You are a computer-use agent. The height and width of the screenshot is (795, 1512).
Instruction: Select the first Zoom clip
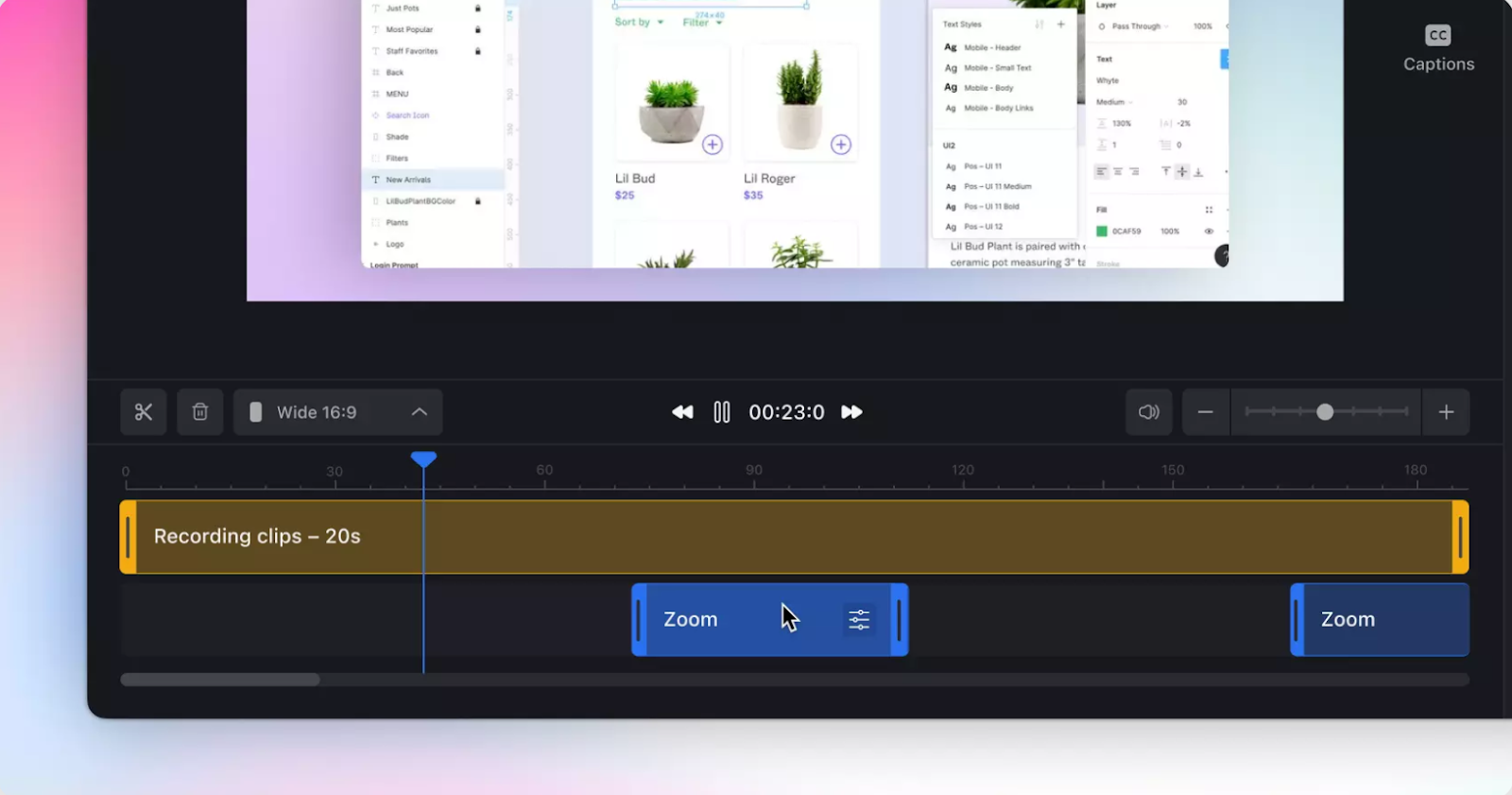(x=769, y=620)
